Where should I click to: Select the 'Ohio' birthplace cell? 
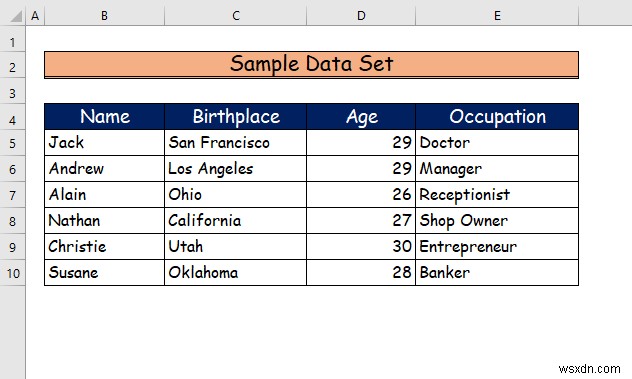[235, 195]
